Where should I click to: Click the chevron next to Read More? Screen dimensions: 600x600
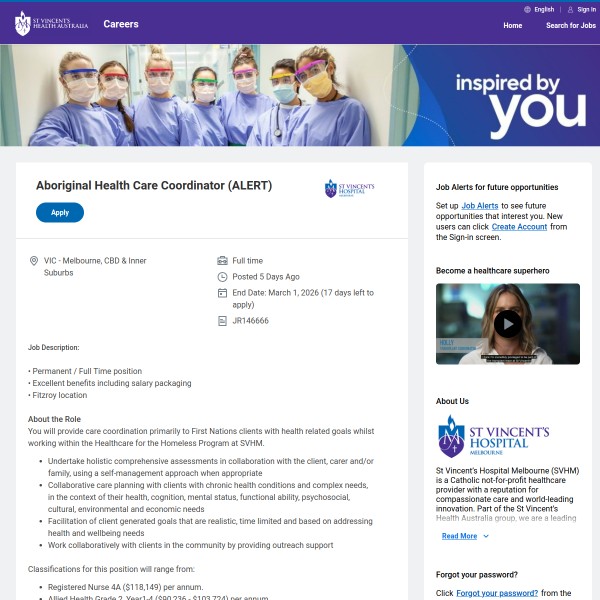tap(486, 536)
